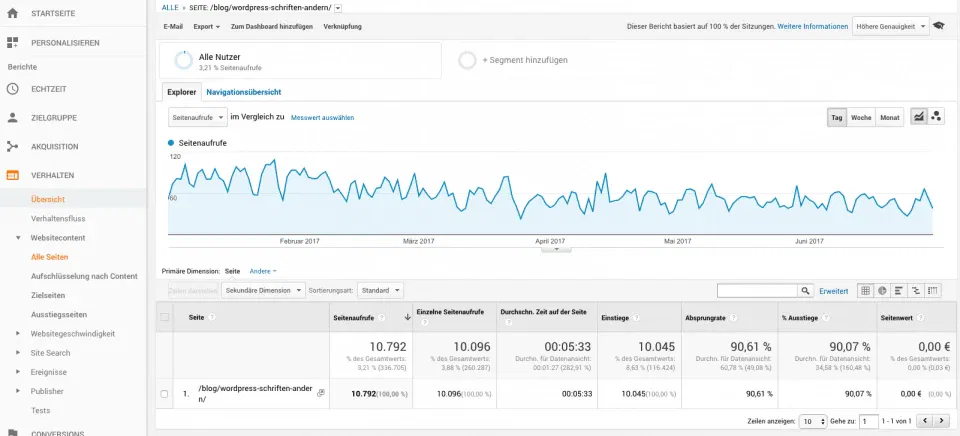Click the Personalisieren dashboard icon

12,43
